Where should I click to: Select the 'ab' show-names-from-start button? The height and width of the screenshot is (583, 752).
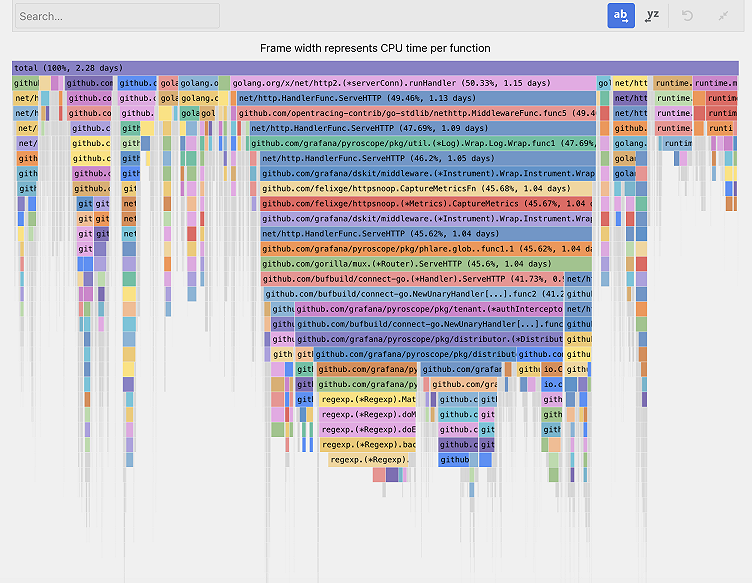tap(621, 15)
